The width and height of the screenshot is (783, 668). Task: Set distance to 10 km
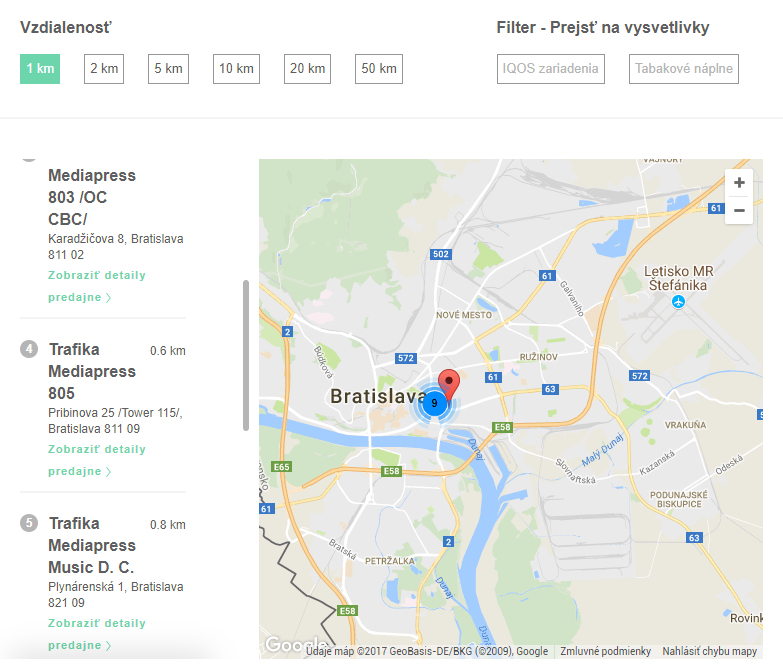(x=236, y=69)
